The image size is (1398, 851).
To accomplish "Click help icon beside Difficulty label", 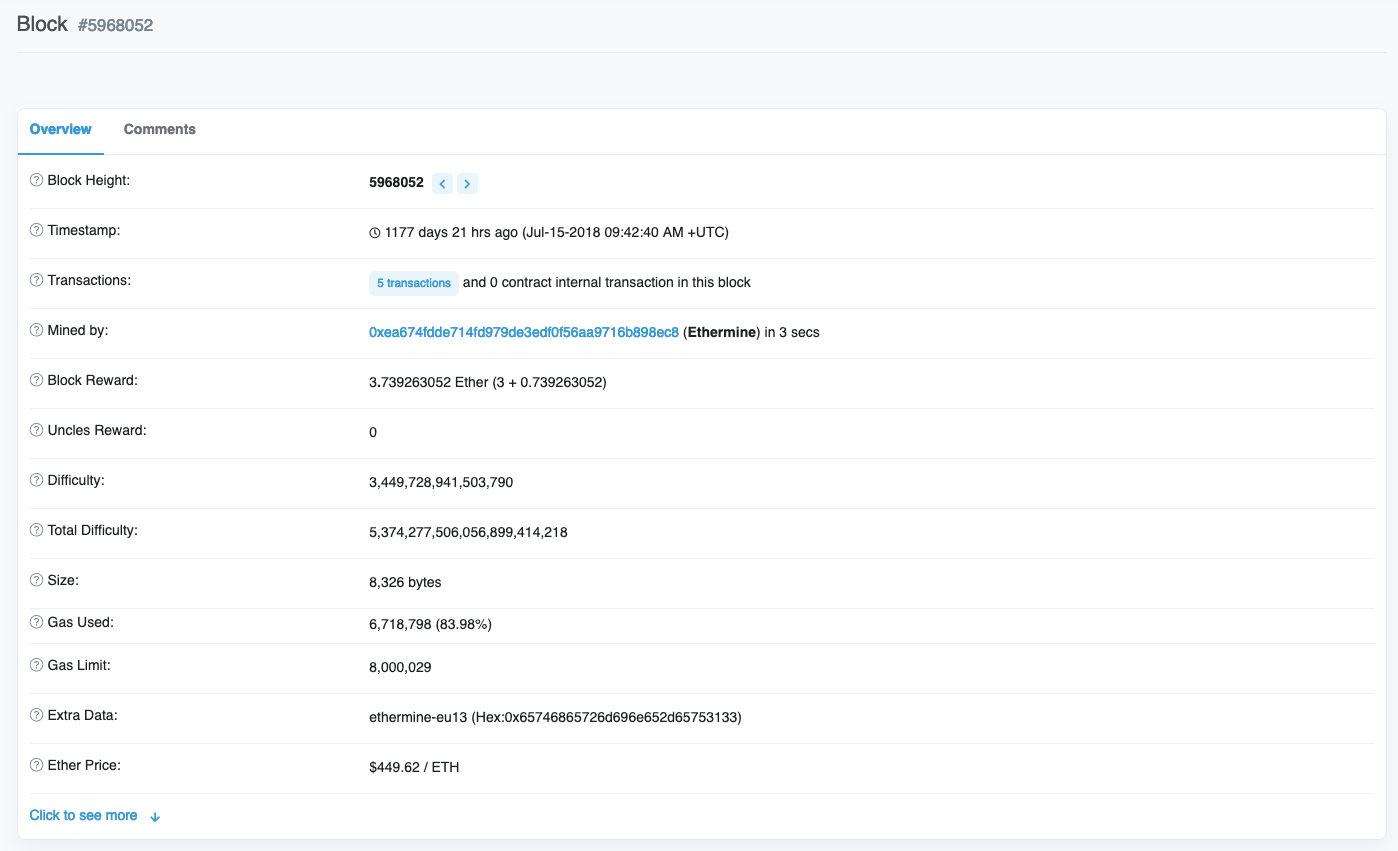I will coord(37,481).
